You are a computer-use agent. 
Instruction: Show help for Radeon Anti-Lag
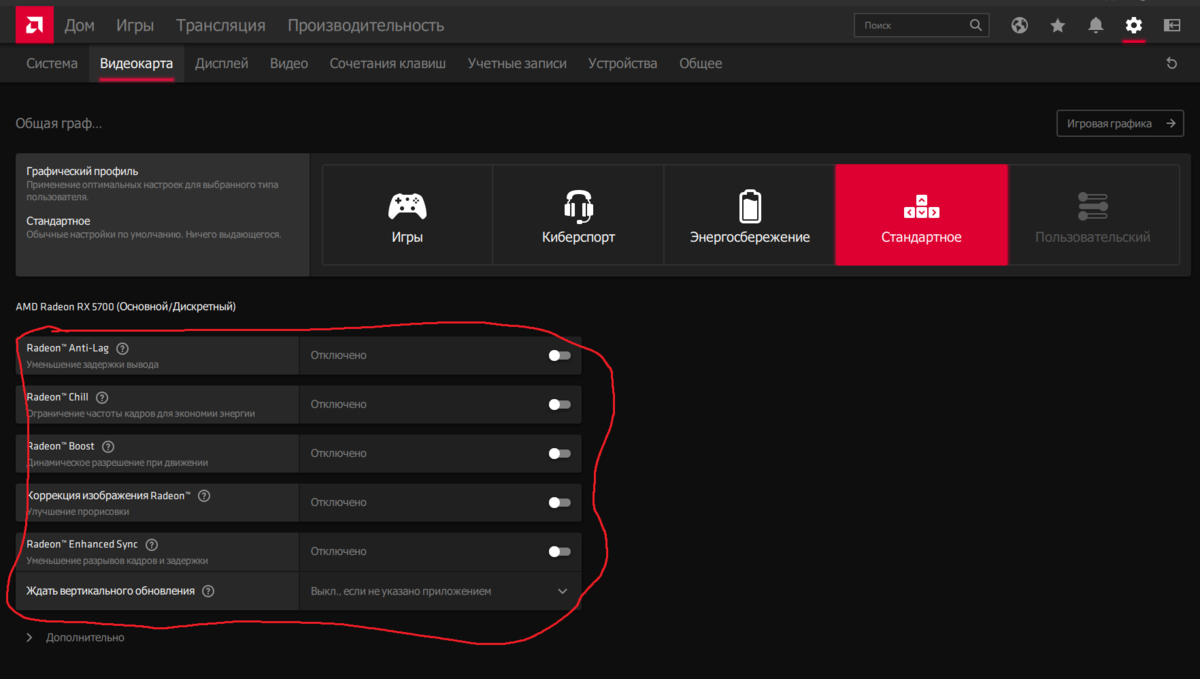click(x=122, y=348)
